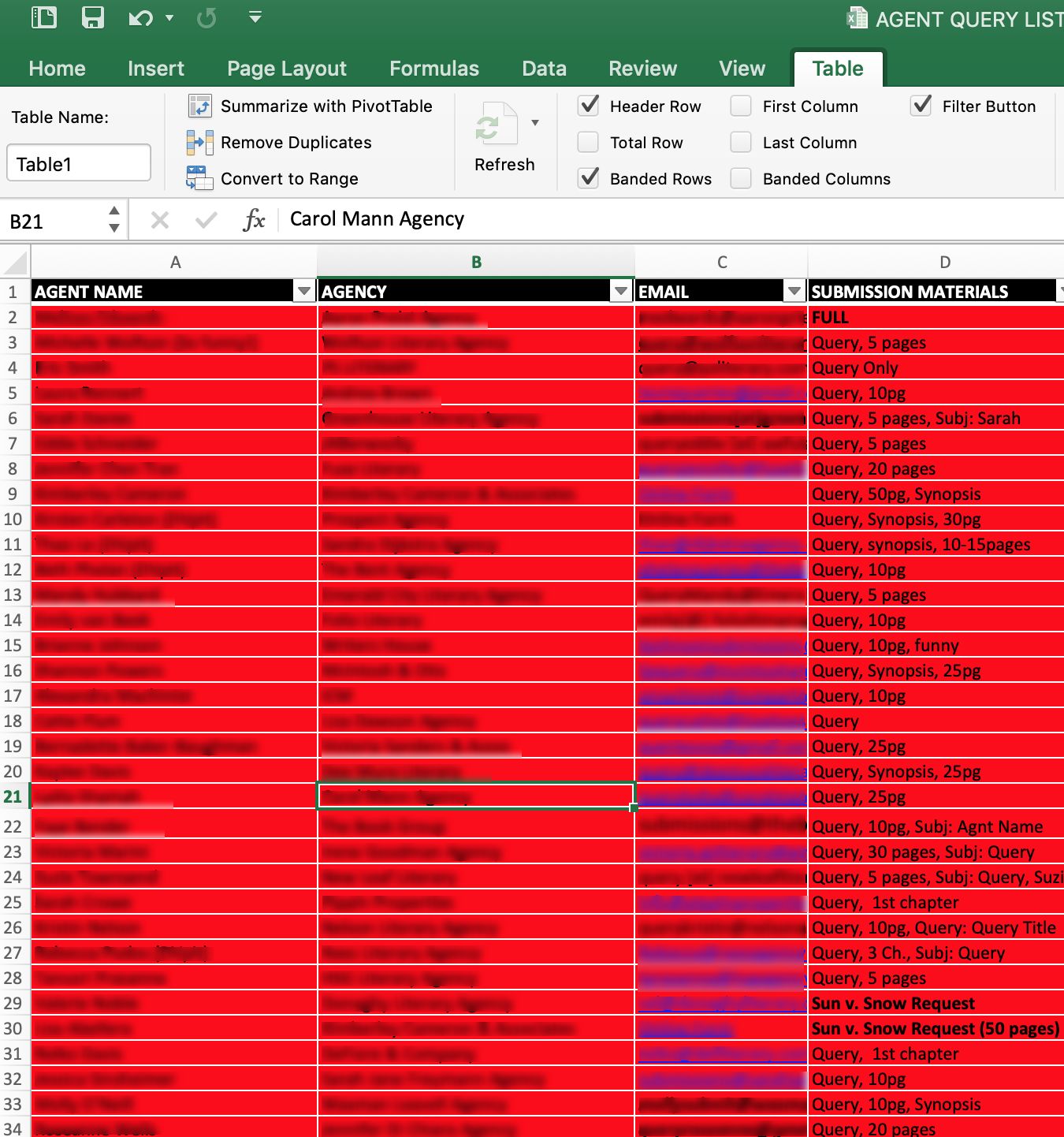Screen dimensions: 1064x1137
Task: Confirm the formula entry with the checkmark icon
Action: point(206,220)
